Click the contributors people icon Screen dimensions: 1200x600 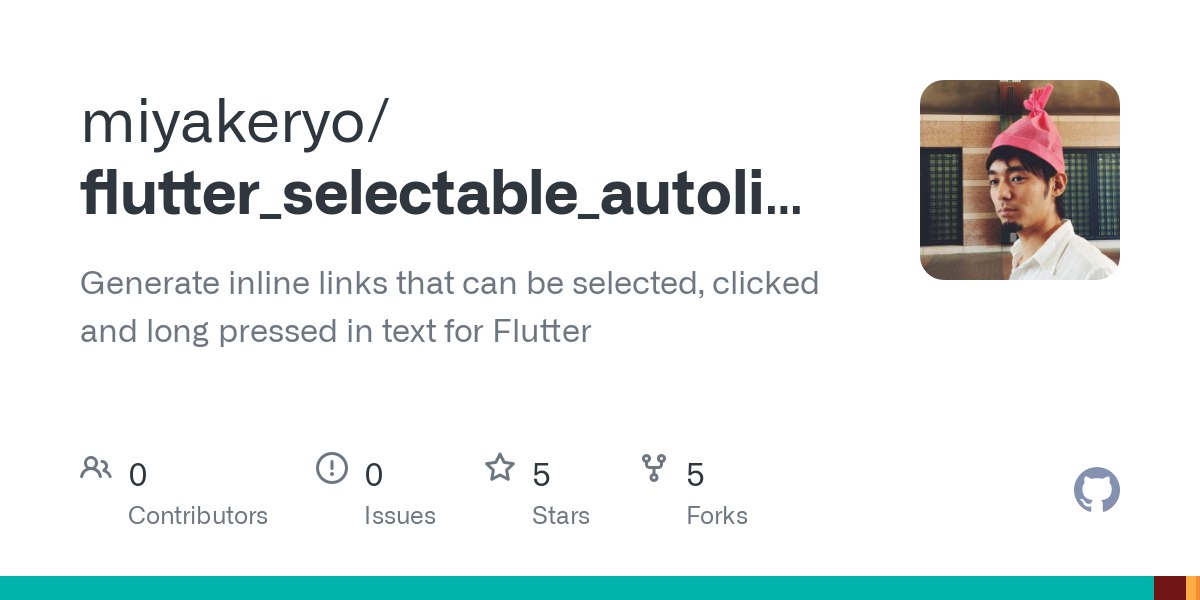click(x=96, y=468)
